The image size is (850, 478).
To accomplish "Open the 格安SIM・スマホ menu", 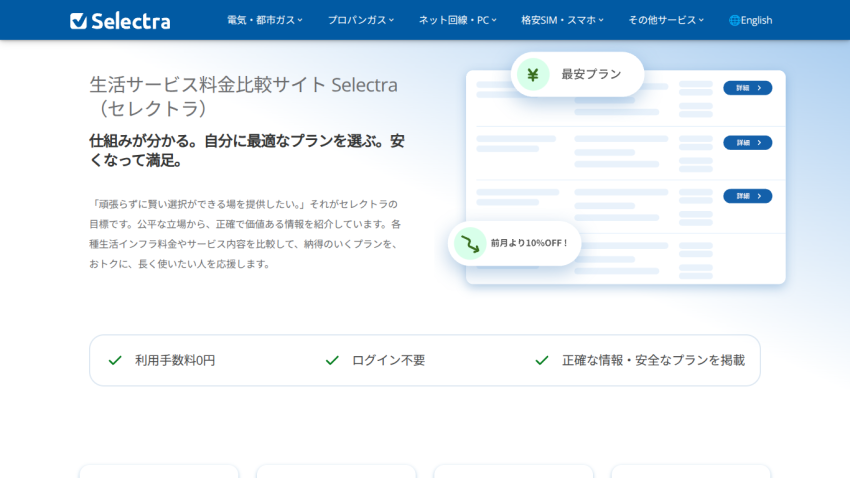I will [562, 20].
